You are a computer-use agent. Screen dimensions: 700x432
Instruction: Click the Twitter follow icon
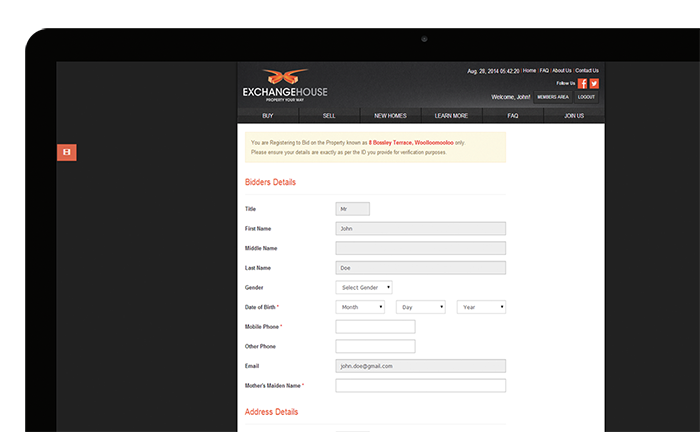[x=594, y=84]
